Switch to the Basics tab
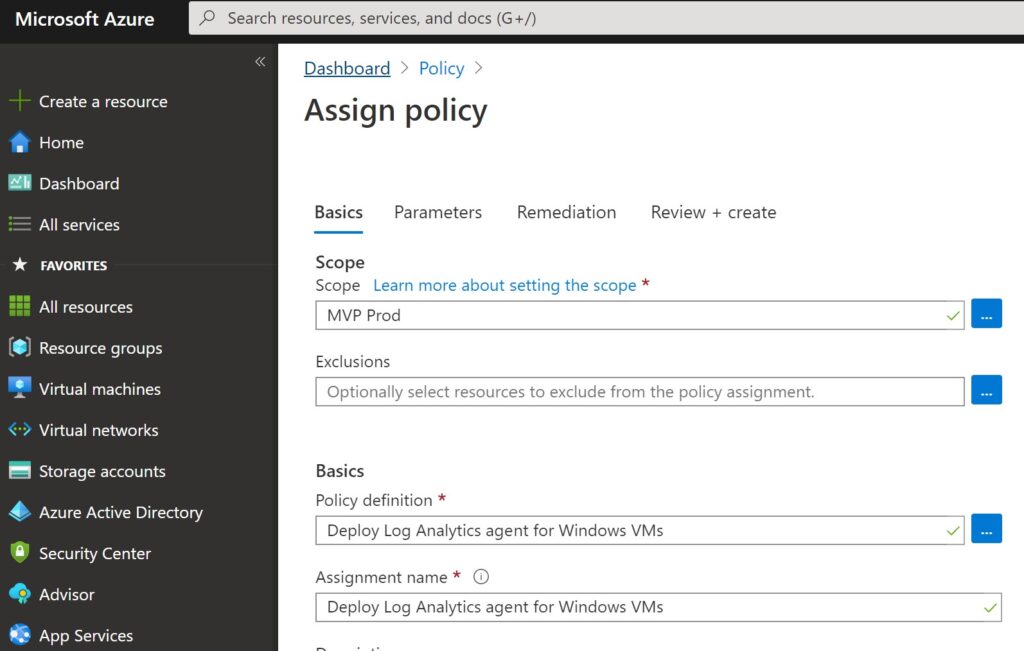Viewport: 1024px width, 651px height. pyautogui.click(x=338, y=212)
